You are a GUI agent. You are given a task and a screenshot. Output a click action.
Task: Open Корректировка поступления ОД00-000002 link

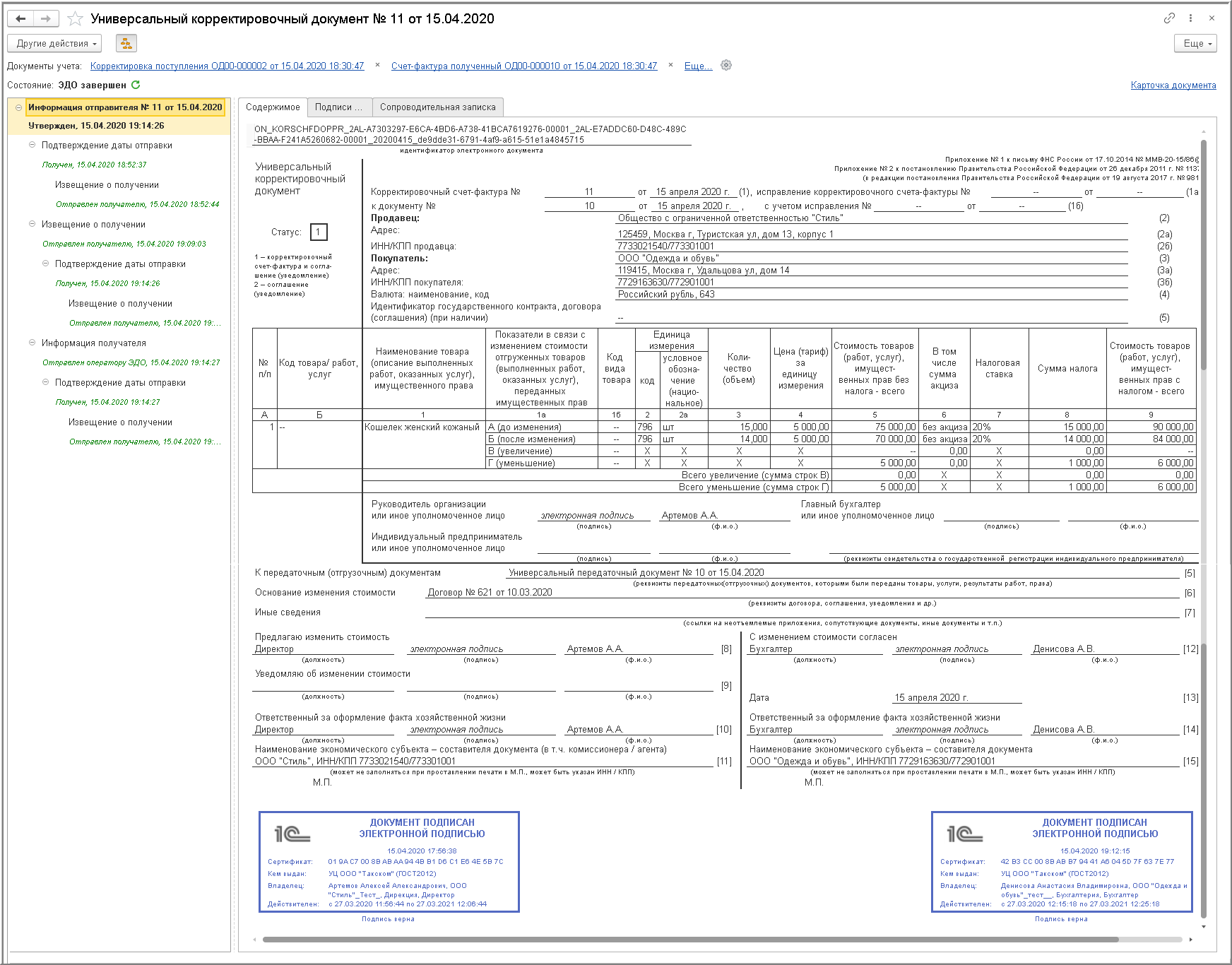(x=227, y=66)
